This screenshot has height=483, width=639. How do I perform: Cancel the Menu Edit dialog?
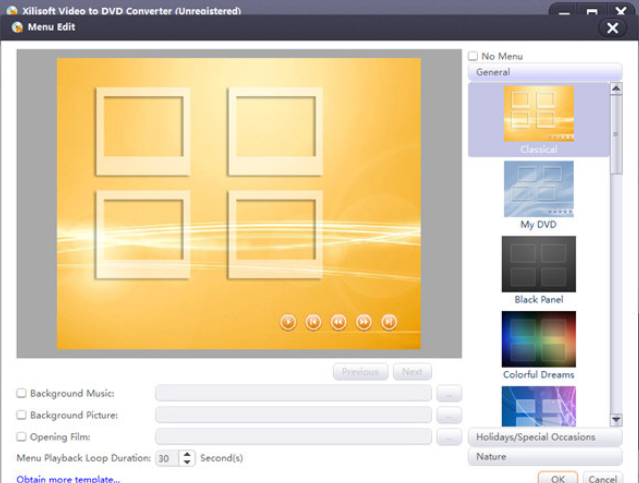603,478
